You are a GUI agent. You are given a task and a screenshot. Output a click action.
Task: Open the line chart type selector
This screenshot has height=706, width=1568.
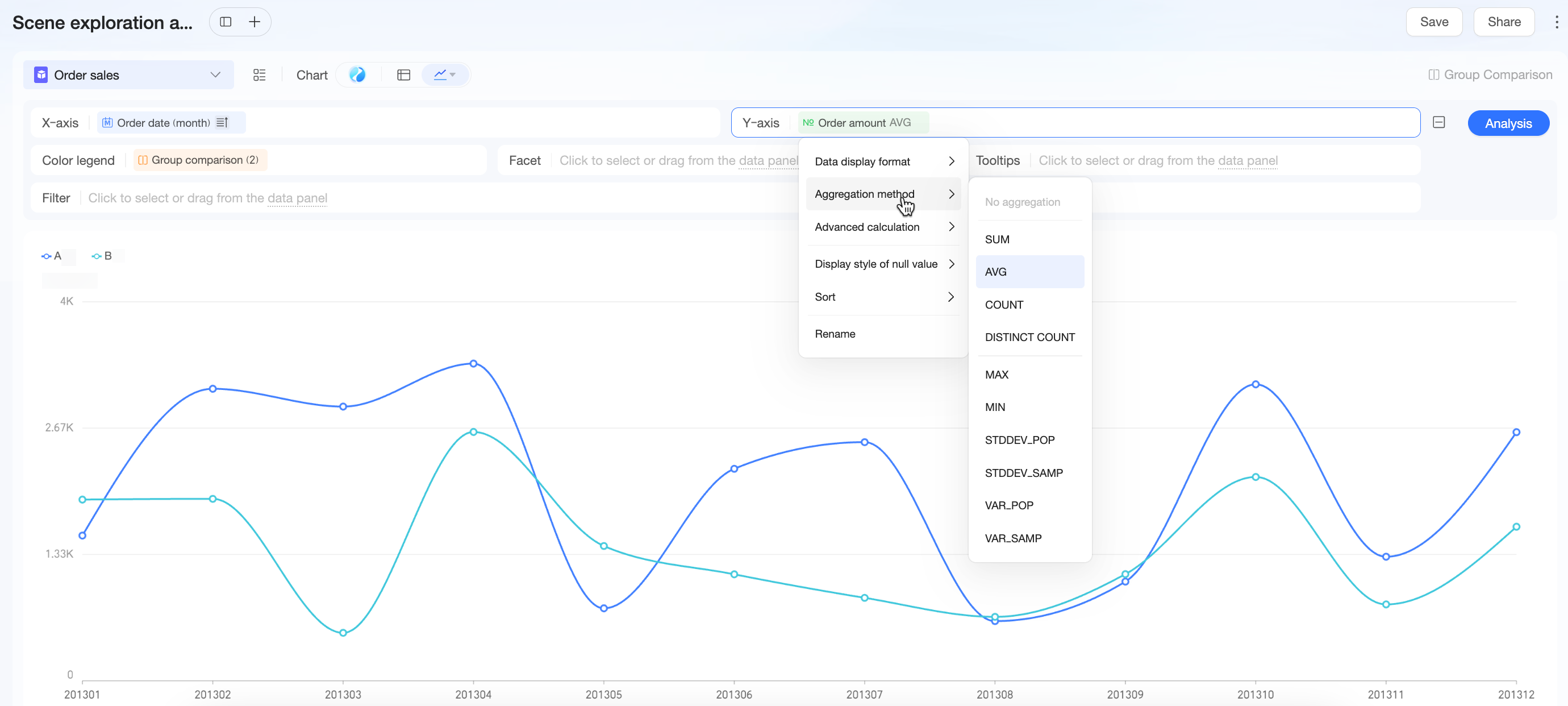445,75
